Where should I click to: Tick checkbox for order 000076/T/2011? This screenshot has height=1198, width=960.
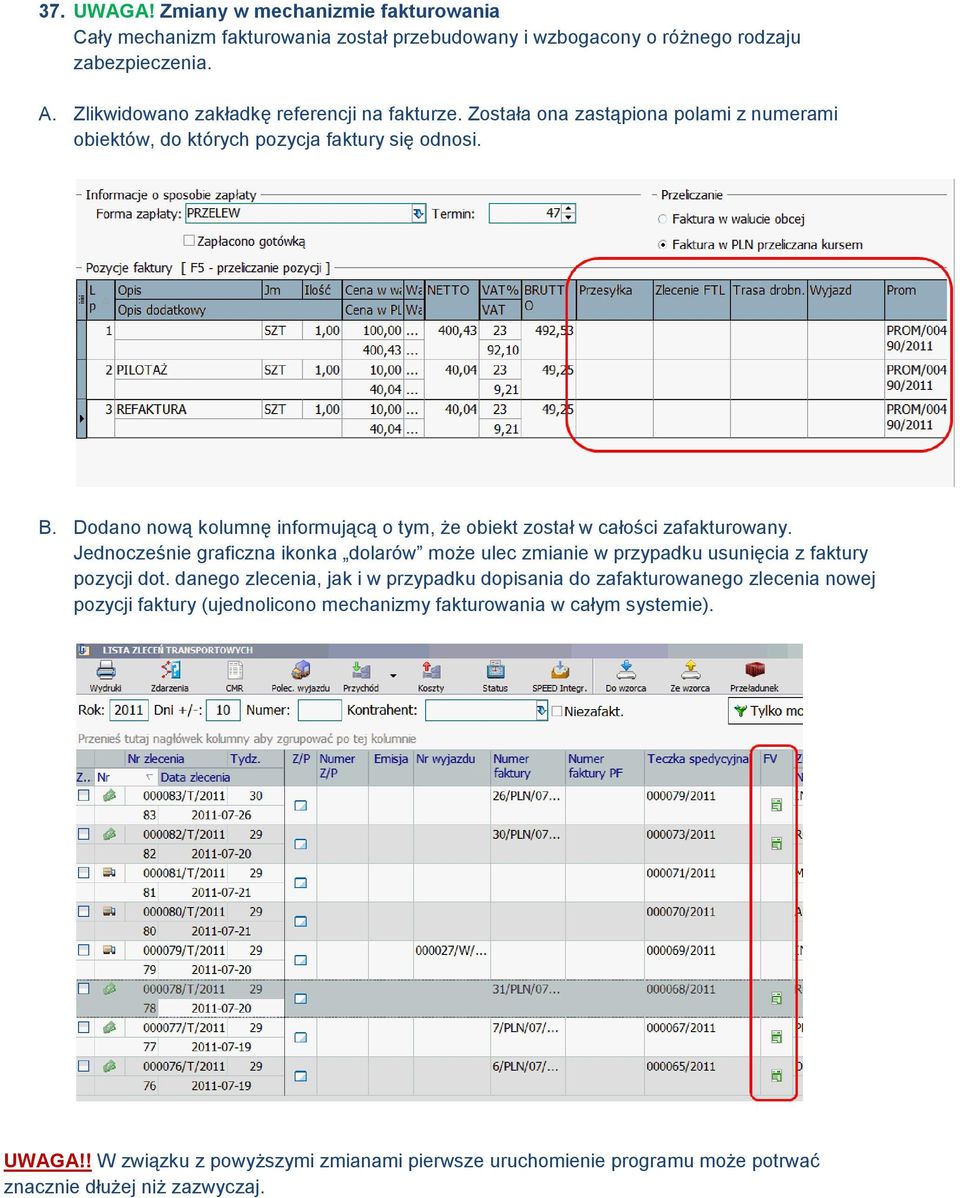[83, 1066]
